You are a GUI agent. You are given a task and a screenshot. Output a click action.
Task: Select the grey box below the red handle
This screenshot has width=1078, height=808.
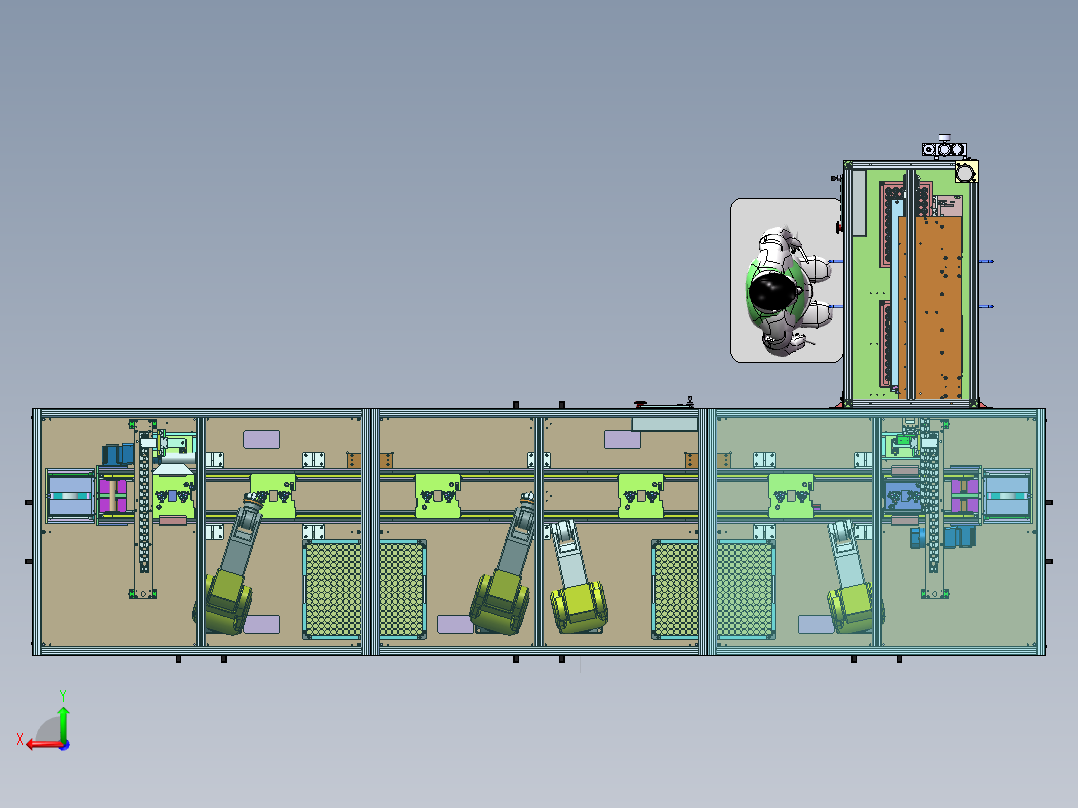[x=664, y=424]
